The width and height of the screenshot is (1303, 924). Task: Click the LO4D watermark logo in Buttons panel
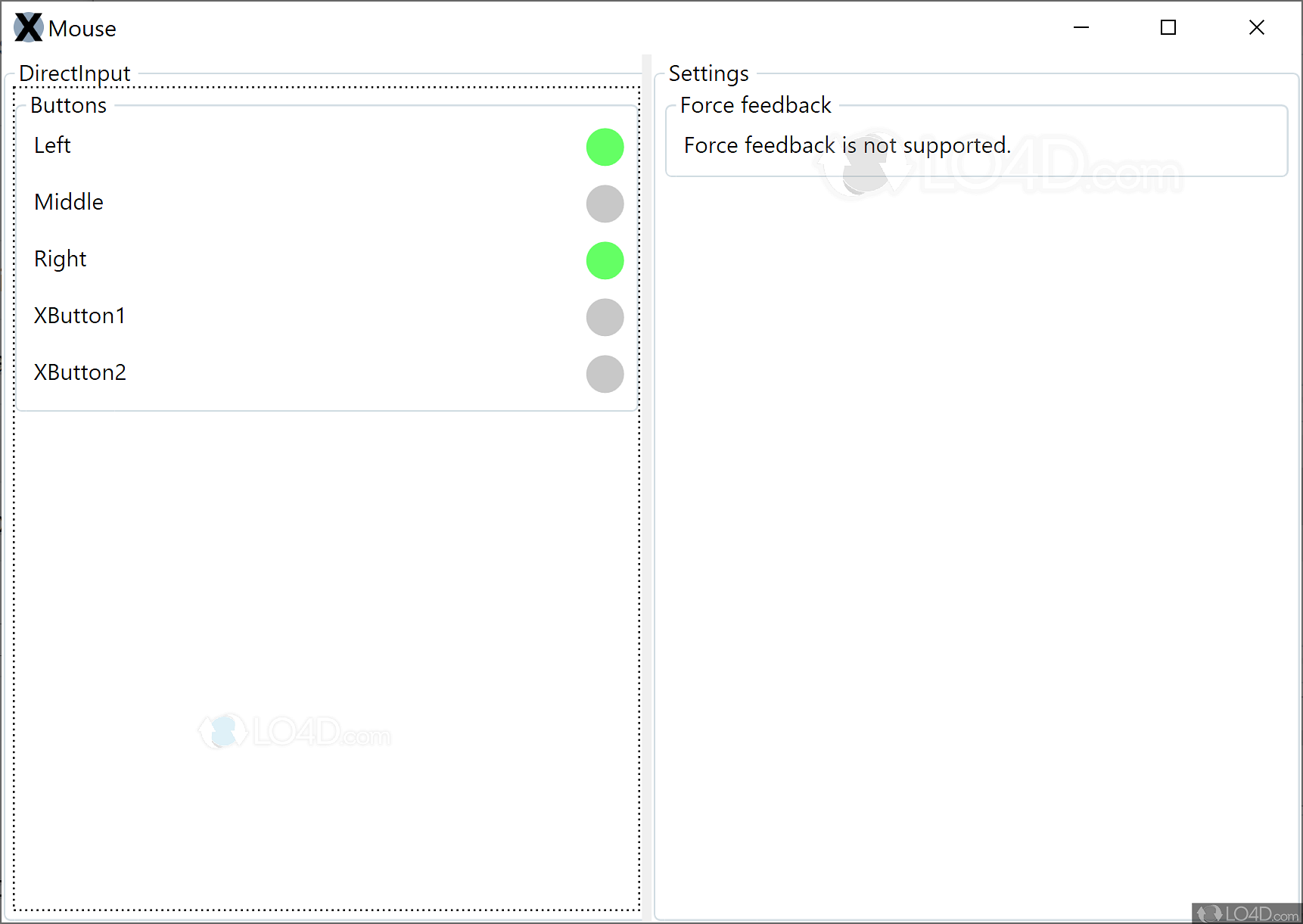tap(295, 730)
